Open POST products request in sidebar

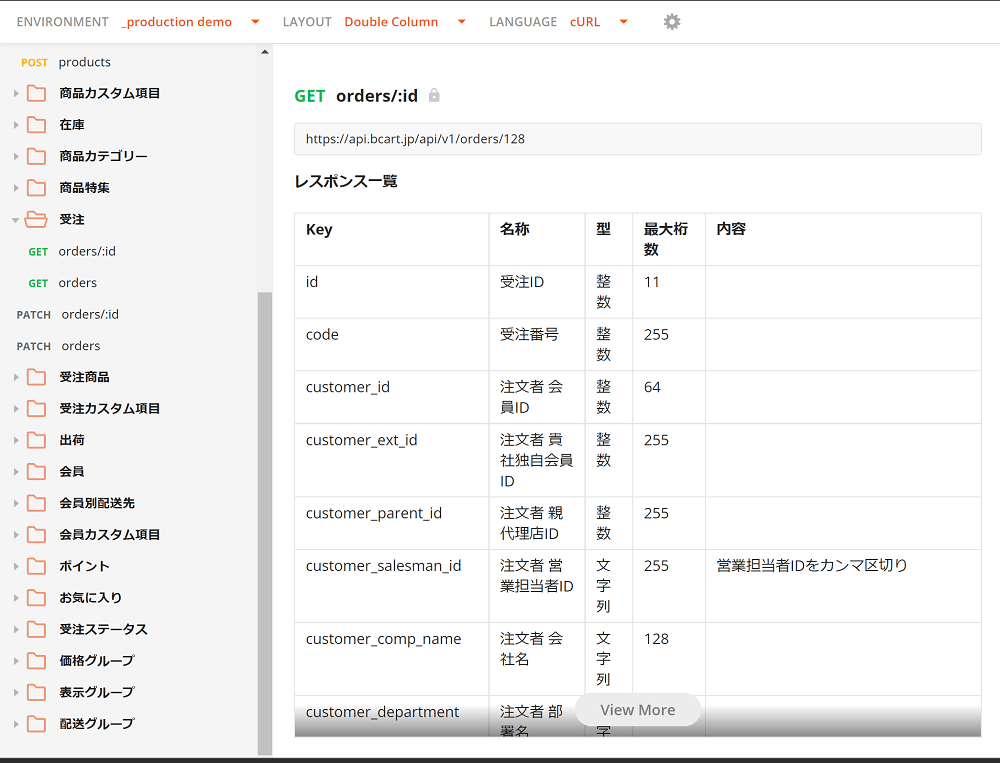tap(66, 62)
